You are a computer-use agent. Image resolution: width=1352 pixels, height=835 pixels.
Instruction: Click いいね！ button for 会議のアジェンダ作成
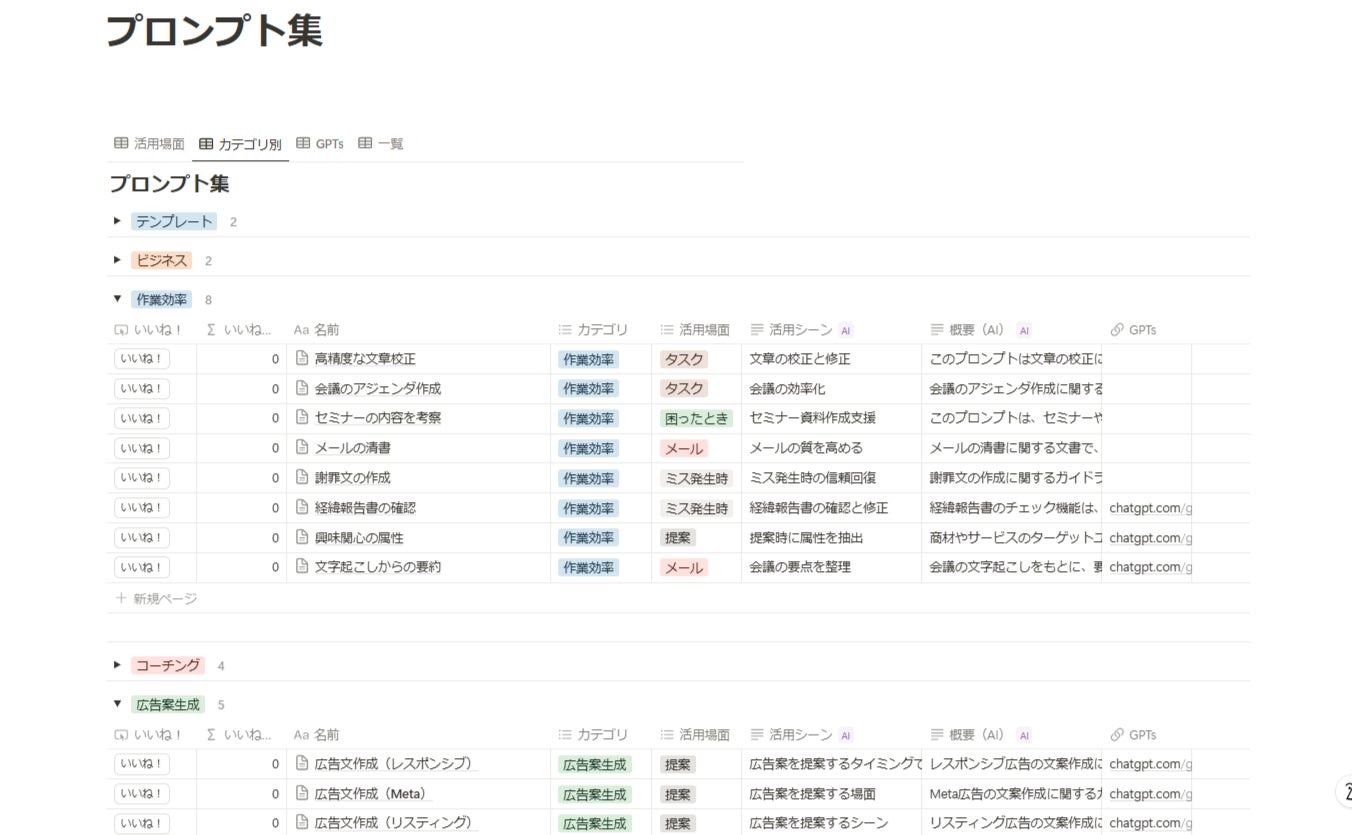tap(142, 389)
